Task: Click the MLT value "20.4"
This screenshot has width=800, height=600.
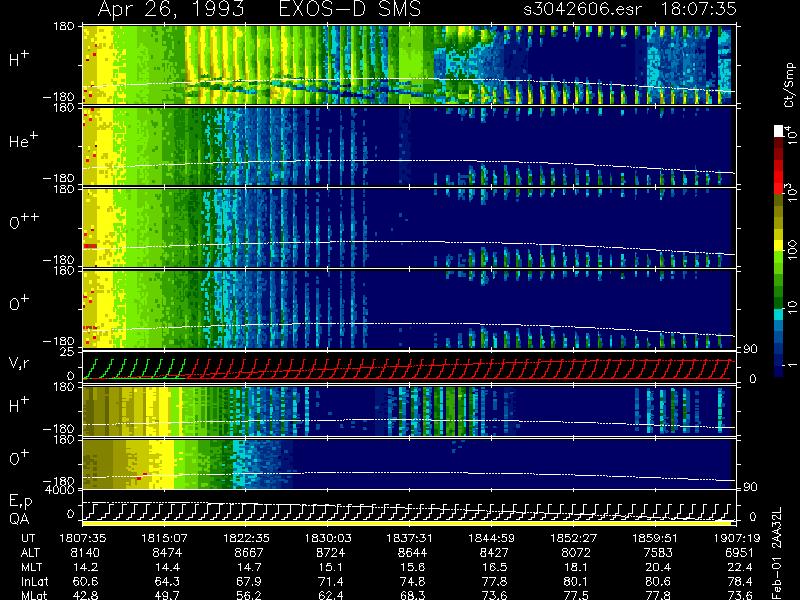Action: 660,567
